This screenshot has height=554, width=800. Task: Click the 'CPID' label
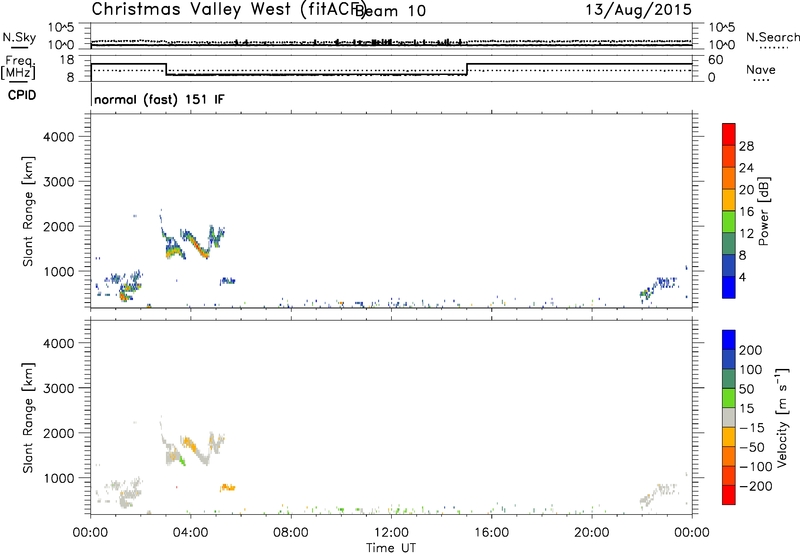pyautogui.click(x=22, y=95)
